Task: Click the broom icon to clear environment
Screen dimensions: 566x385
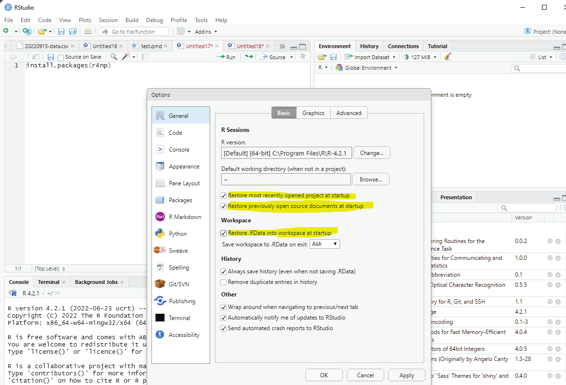Action: (448, 57)
